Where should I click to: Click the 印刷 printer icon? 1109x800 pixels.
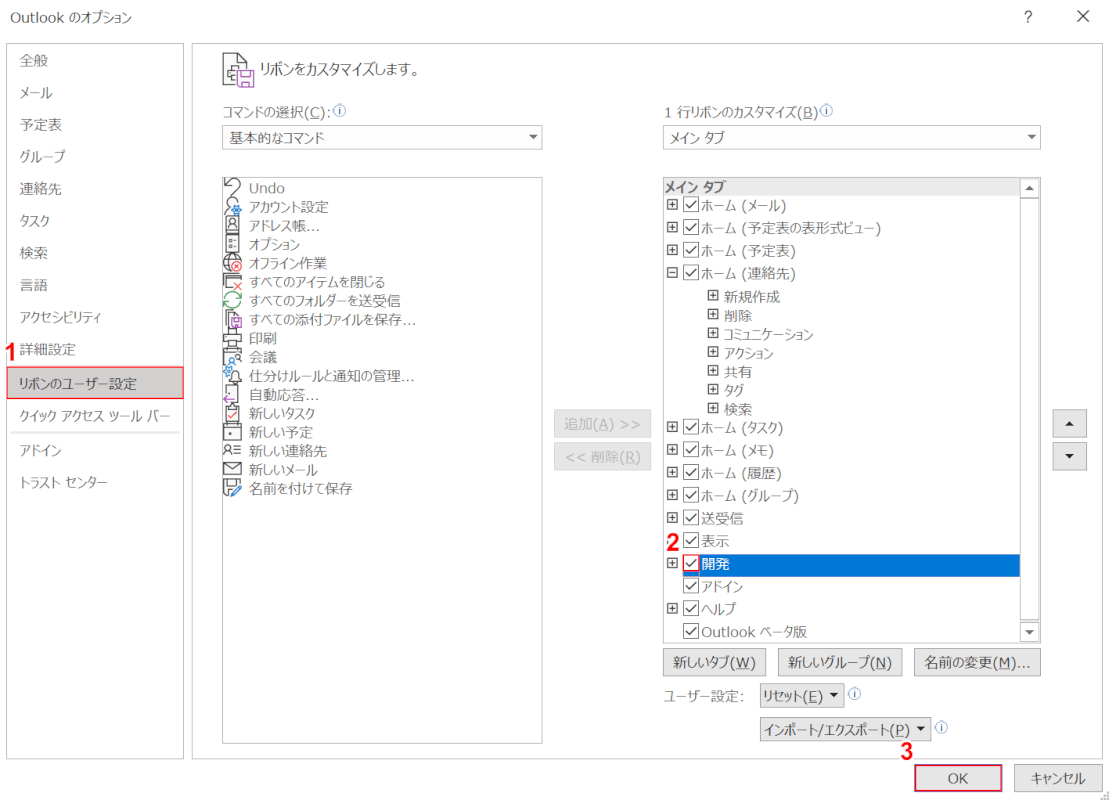click(232, 338)
